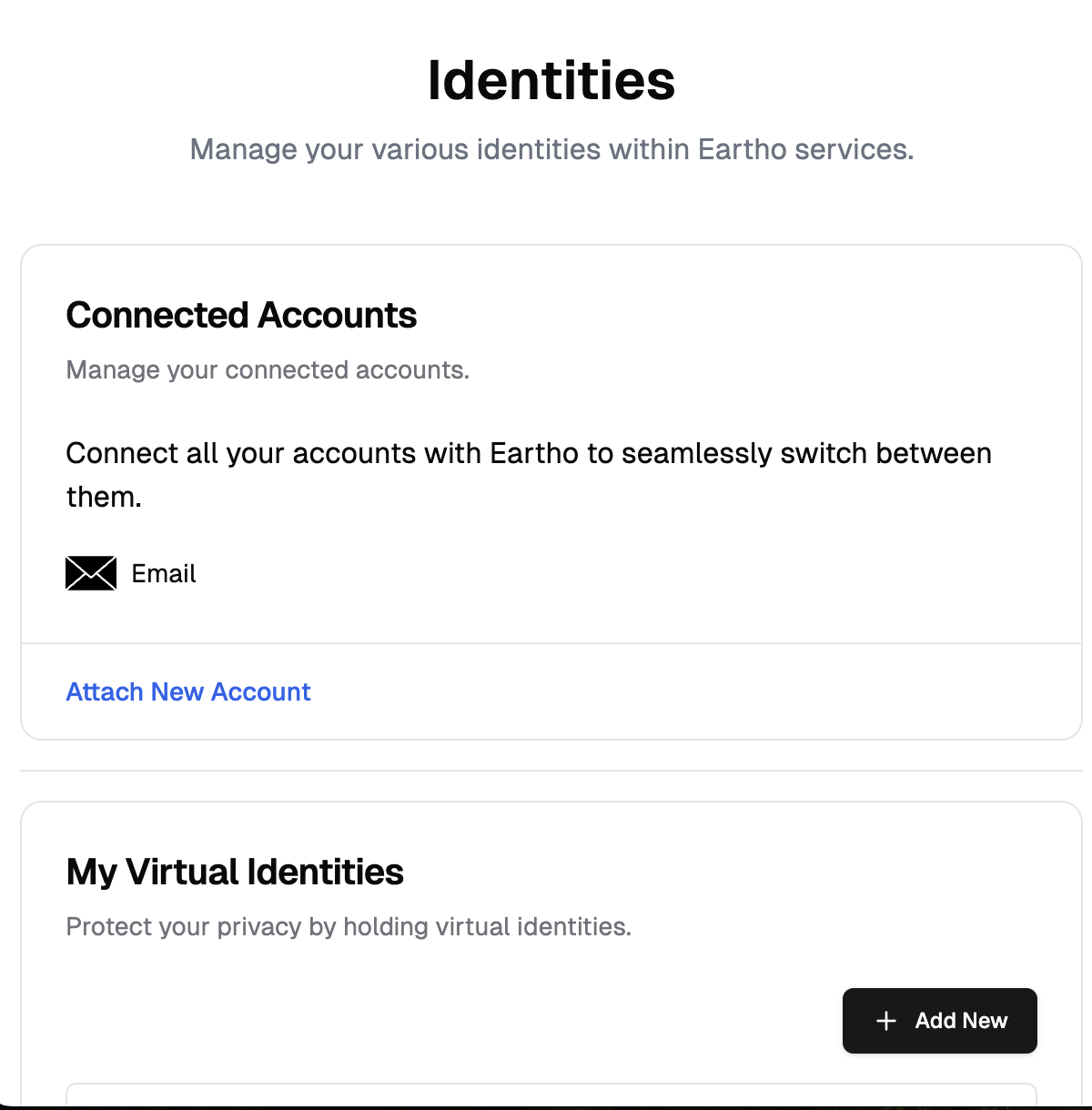Click the plus icon in Add New

tap(885, 1021)
